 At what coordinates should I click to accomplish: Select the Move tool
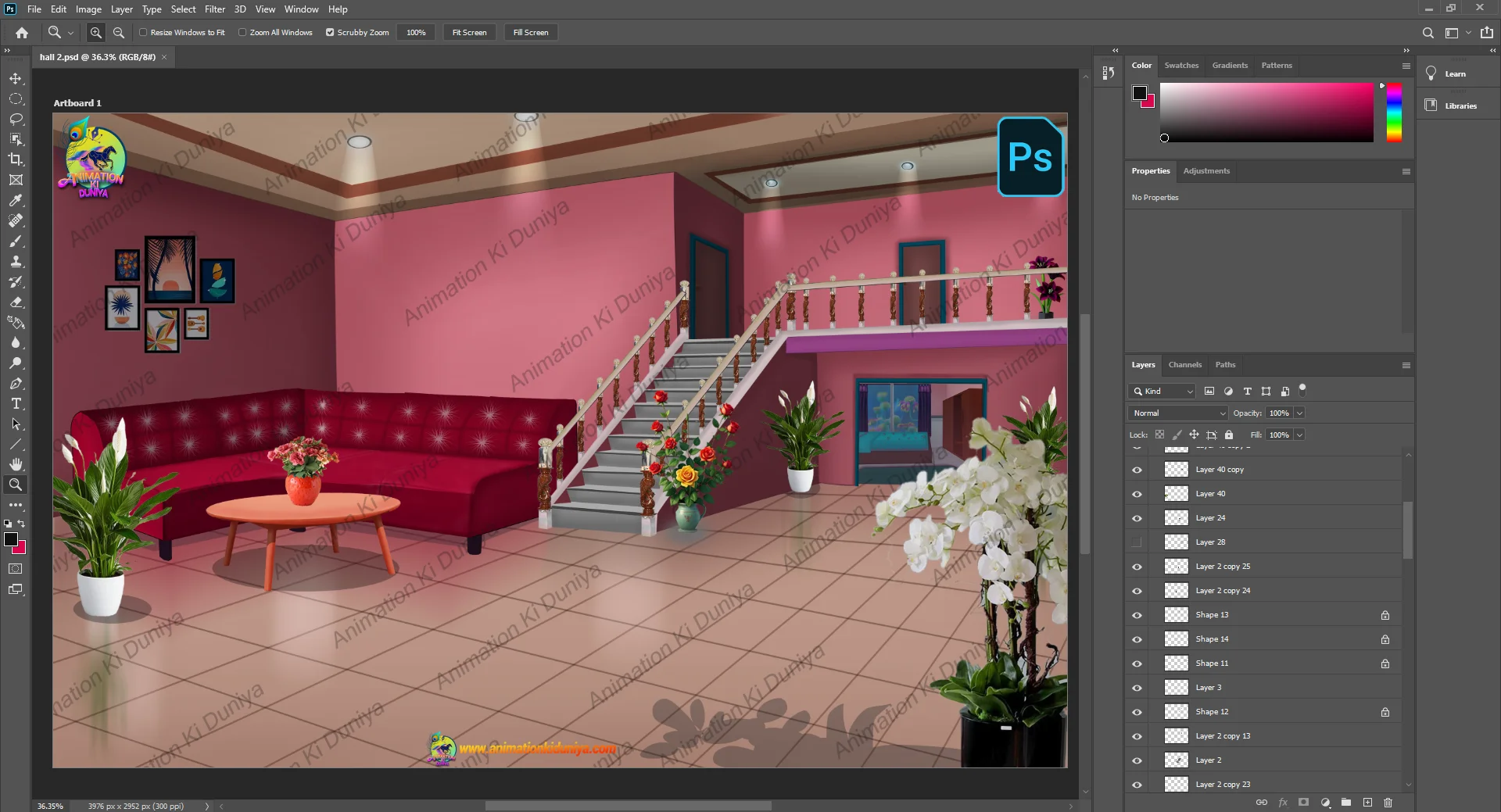16,79
